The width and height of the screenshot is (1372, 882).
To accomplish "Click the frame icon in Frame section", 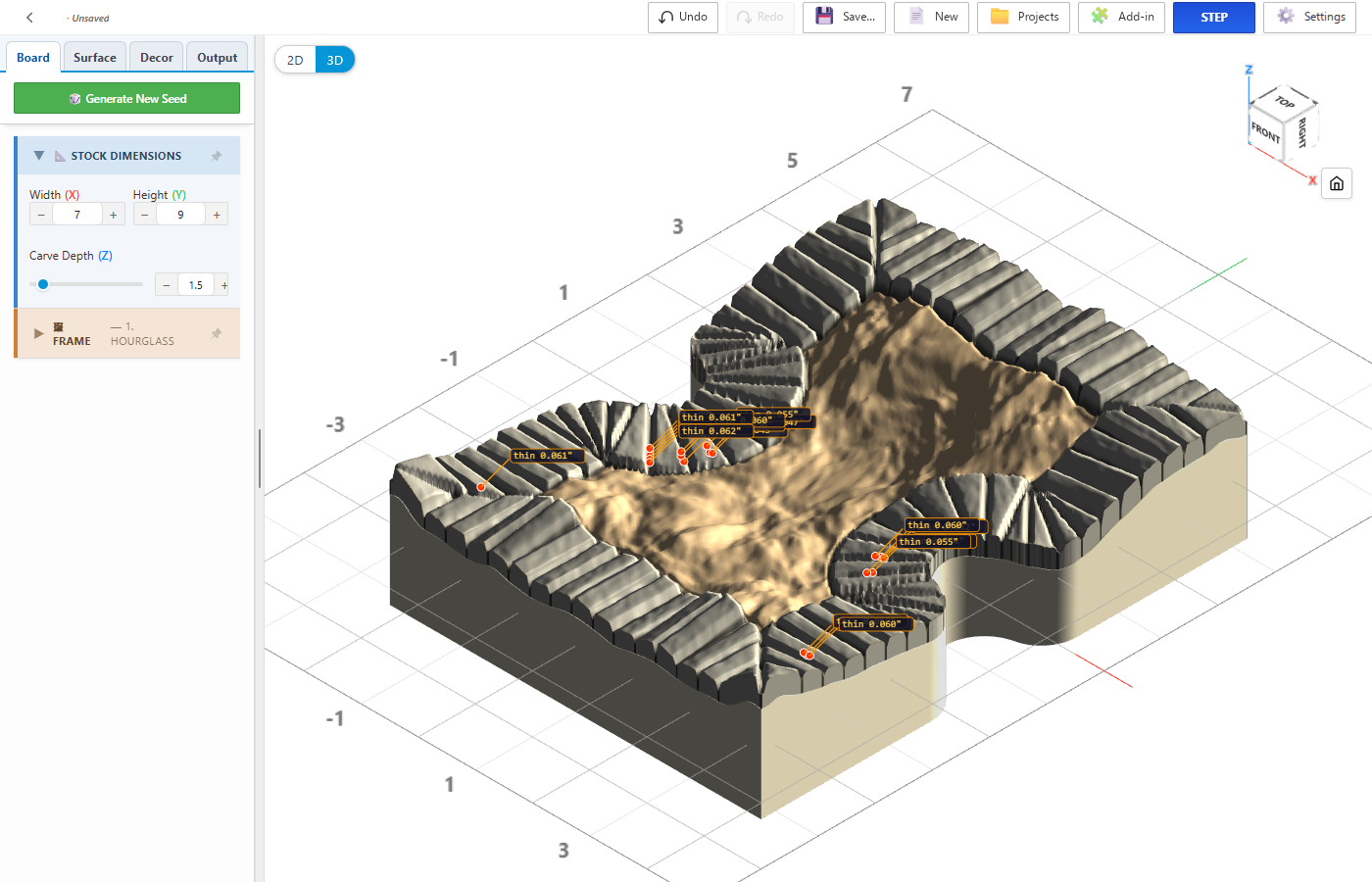I will [58, 326].
